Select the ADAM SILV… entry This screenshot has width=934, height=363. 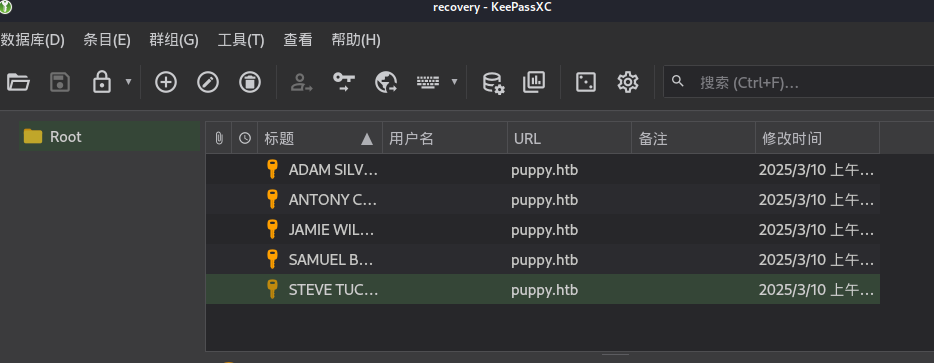pyautogui.click(x=543, y=170)
